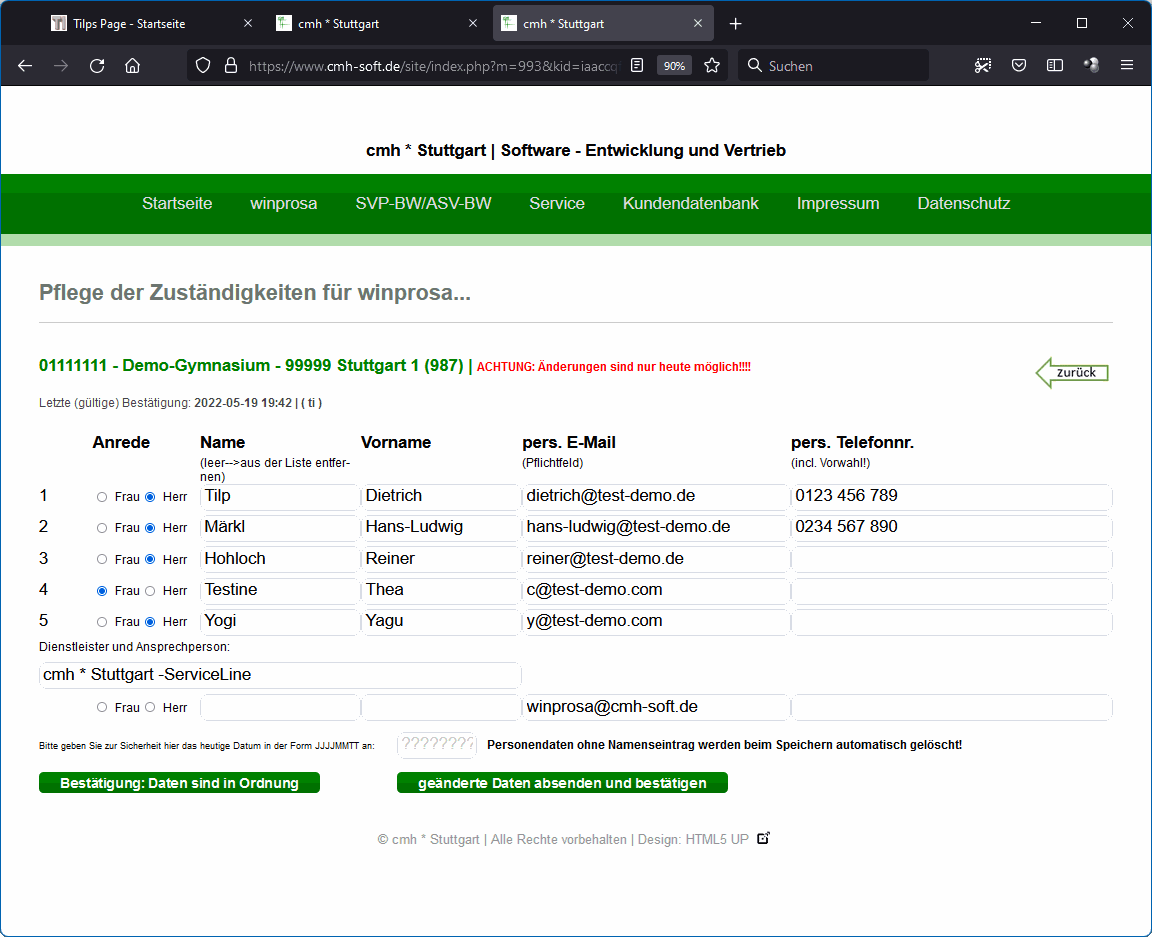Open the winprosa navigation menu item
The image size is (1152, 937).
click(x=283, y=204)
